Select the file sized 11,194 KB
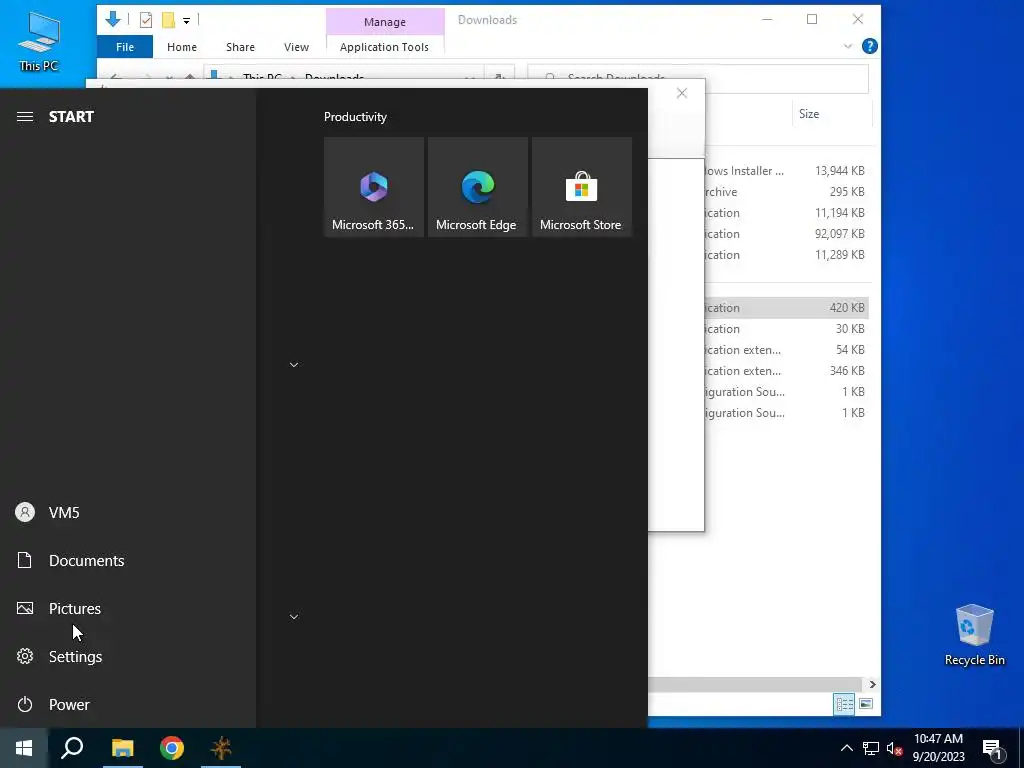This screenshot has height=768, width=1024. 786,212
